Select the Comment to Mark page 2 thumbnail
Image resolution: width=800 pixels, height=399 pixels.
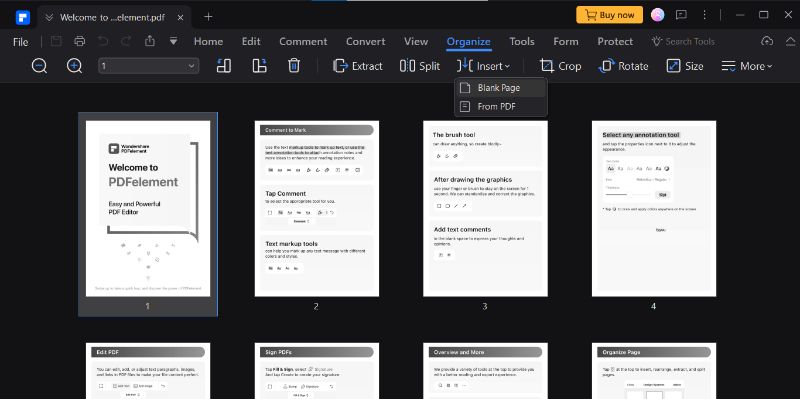(x=317, y=209)
